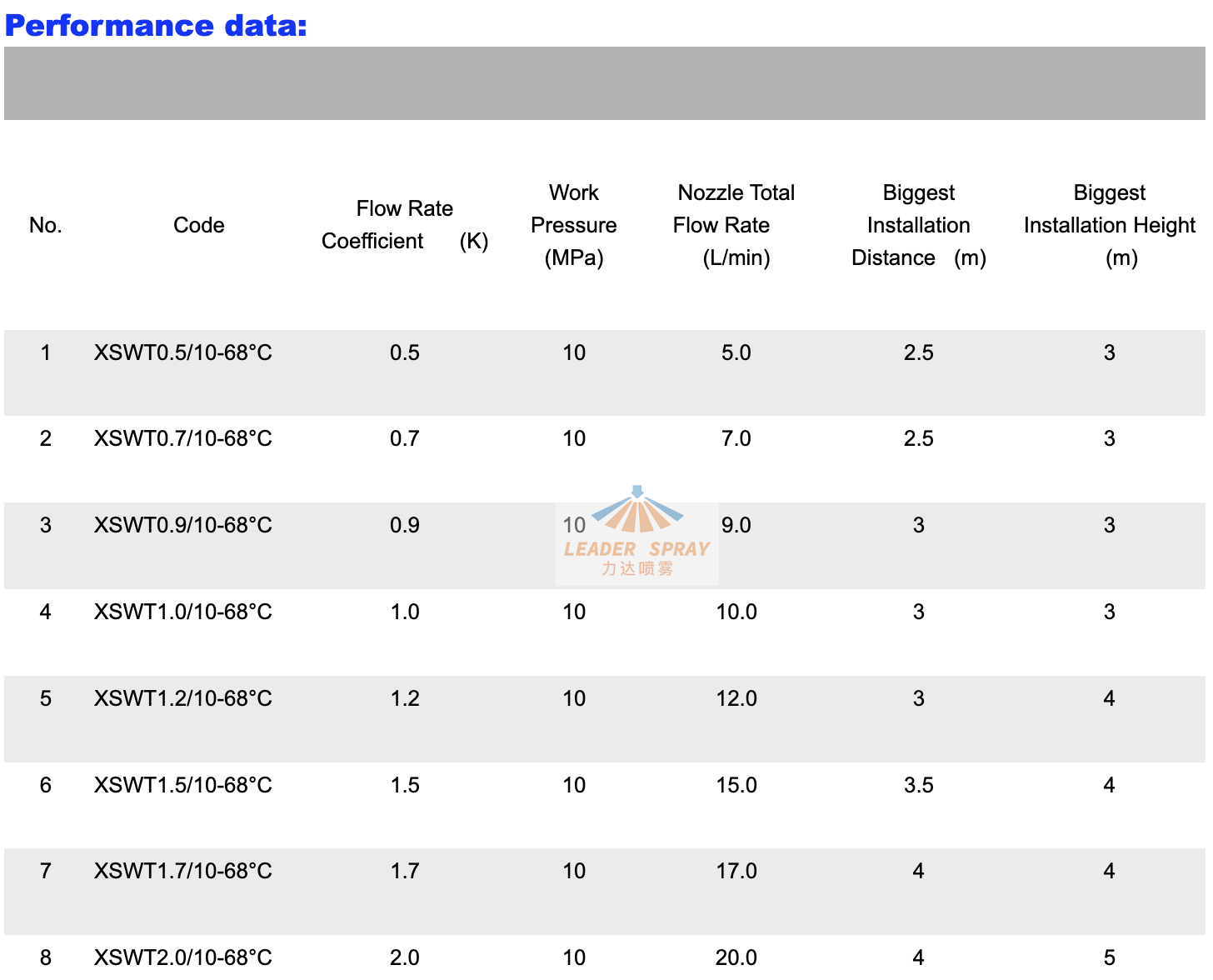Click the 'Biggest Installation Distance (m)' header
The width and height of the screenshot is (1213, 980).
point(919,225)
